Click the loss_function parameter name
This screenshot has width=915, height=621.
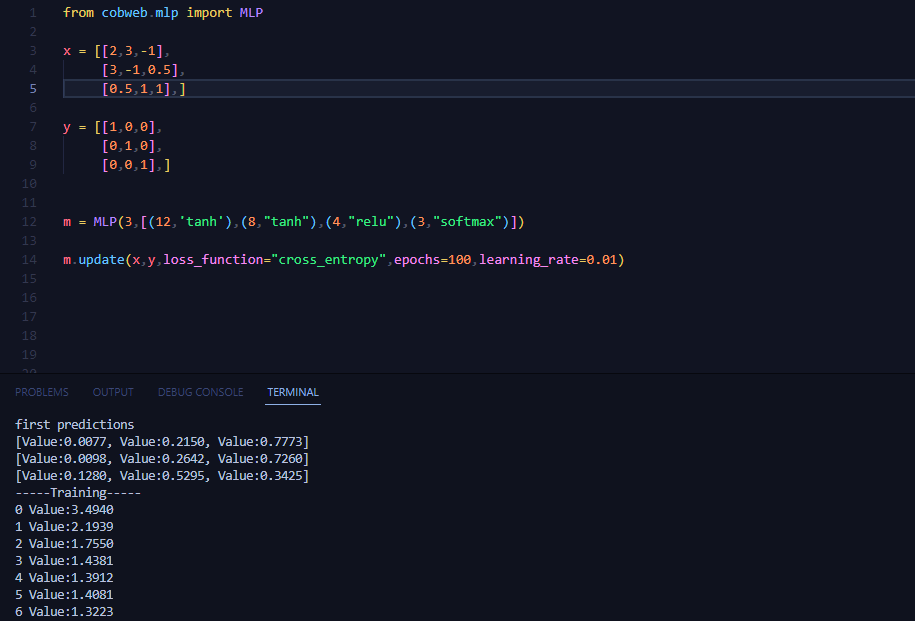point(213,260)
